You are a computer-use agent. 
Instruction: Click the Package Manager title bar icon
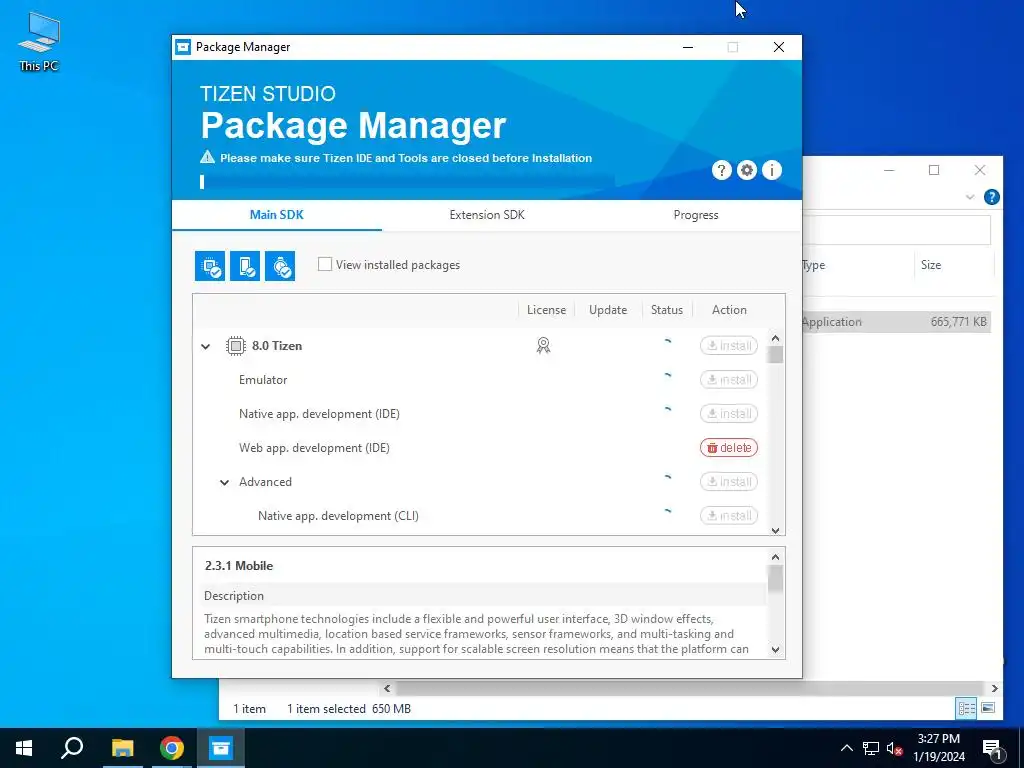(184, 47)
